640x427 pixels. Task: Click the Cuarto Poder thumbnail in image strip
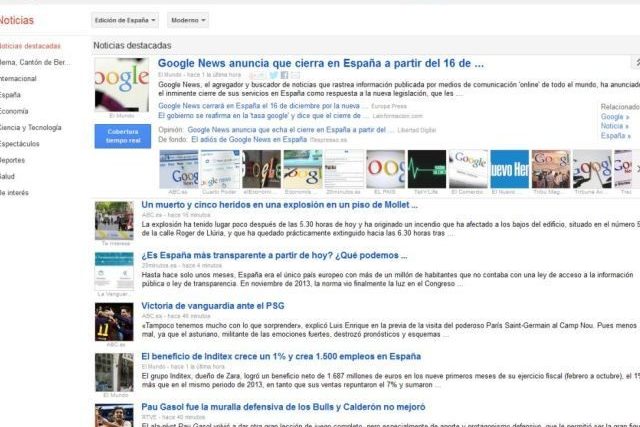click(x=220, y=169)
